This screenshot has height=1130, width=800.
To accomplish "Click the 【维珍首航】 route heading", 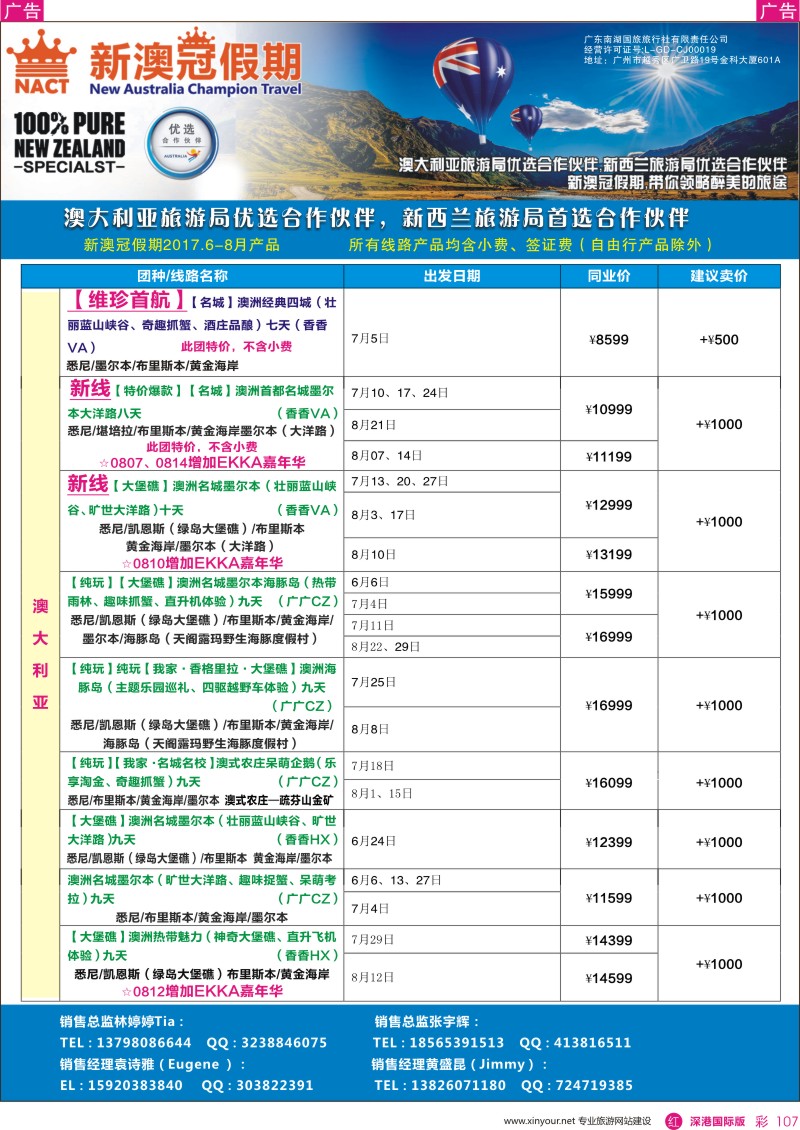I will pyautogui.click(x=127, y=300).
